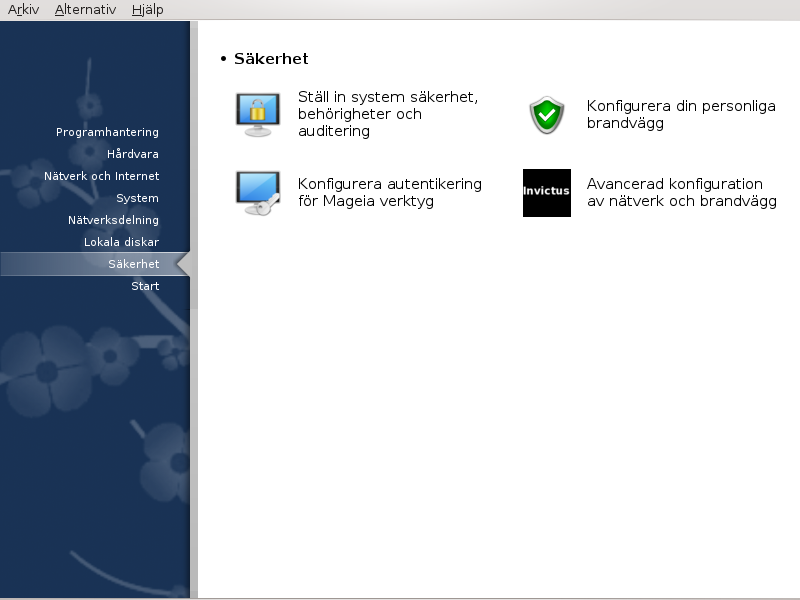Screen dimensions: 800x600
Task: Open 'Konfigurera autentikering för Mageia verktyg' text
Action: tap(389, 192)
